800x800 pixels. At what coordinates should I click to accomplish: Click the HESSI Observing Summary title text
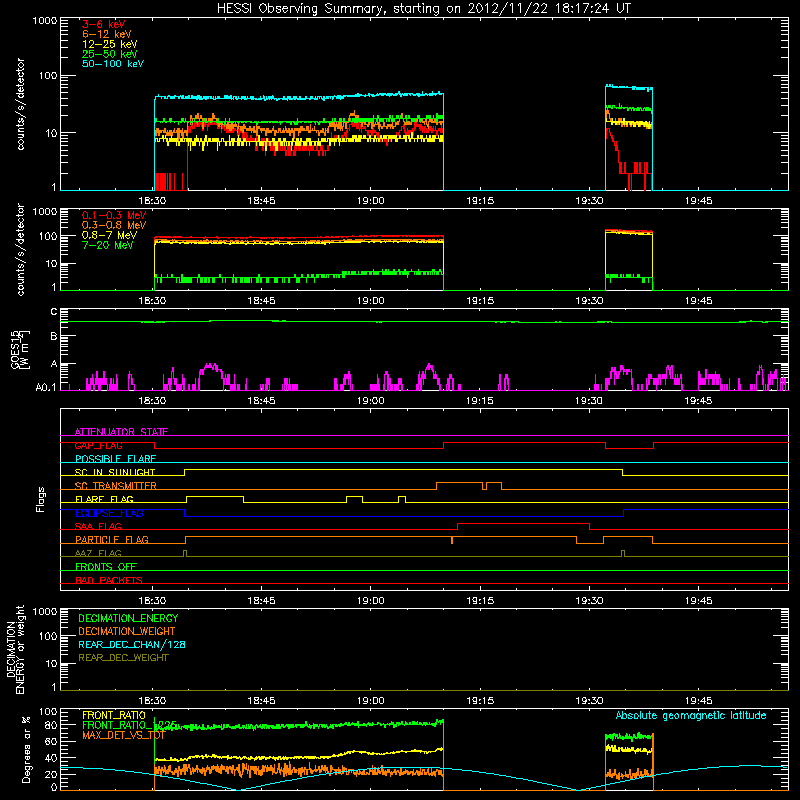pos(423,9)
